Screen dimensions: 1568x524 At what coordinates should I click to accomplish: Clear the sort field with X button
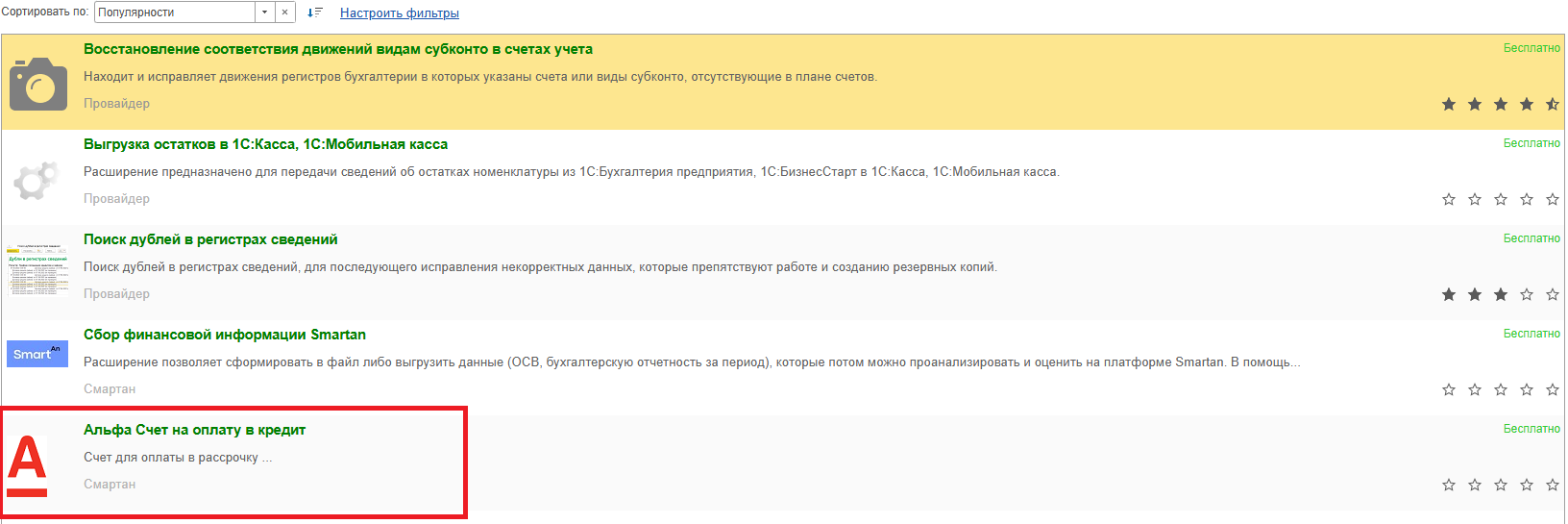(285, 12)
